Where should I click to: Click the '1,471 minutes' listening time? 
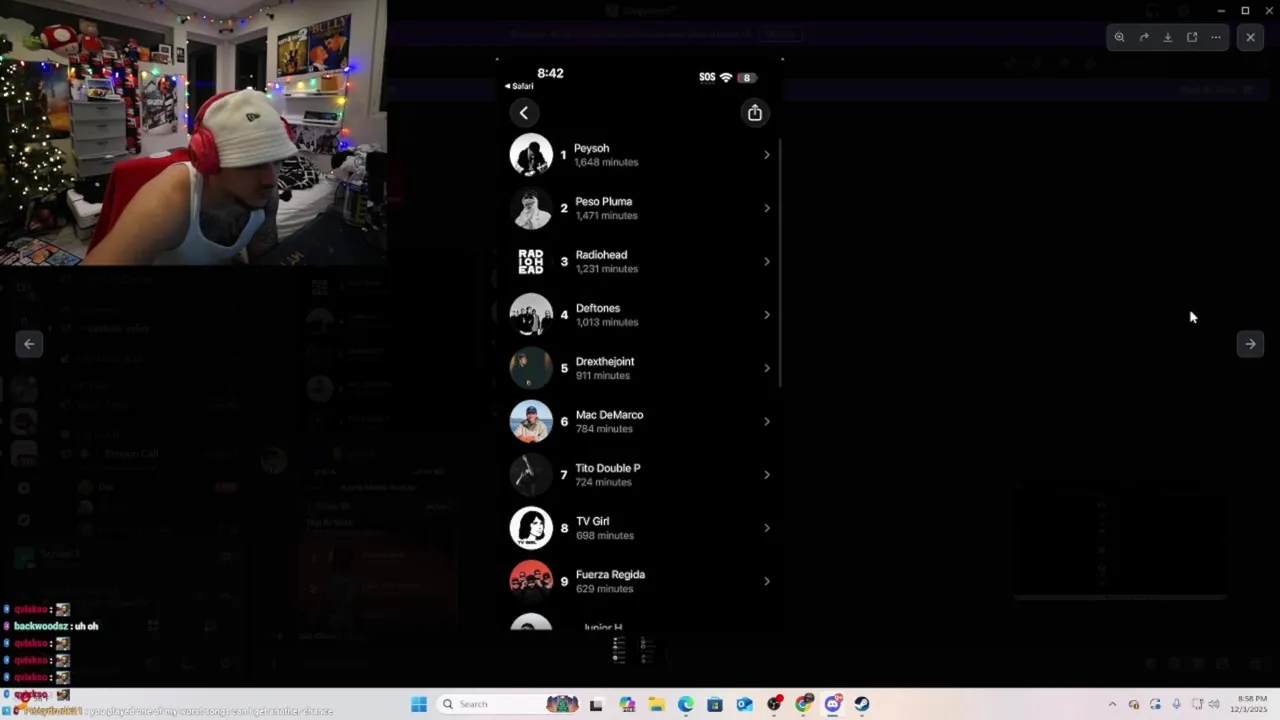[606, 216]
